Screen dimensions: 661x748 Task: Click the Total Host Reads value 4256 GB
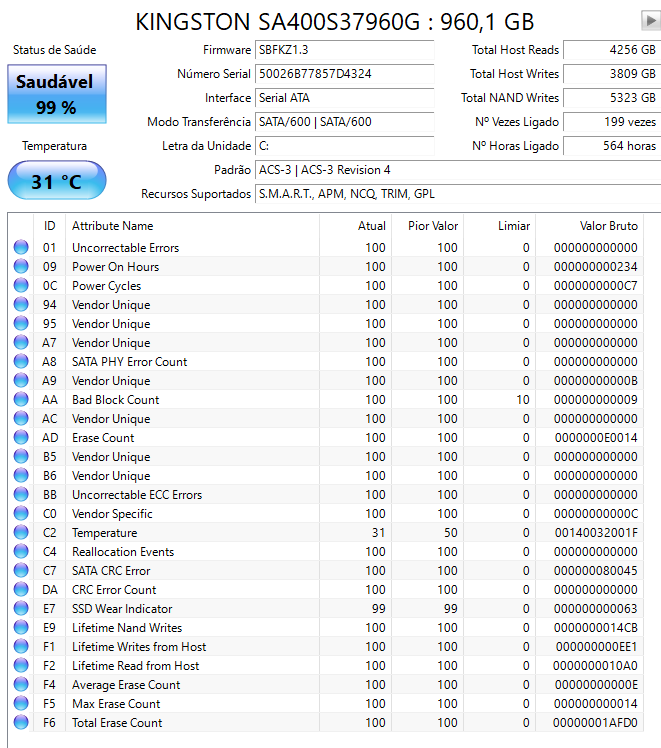(612, 50)
